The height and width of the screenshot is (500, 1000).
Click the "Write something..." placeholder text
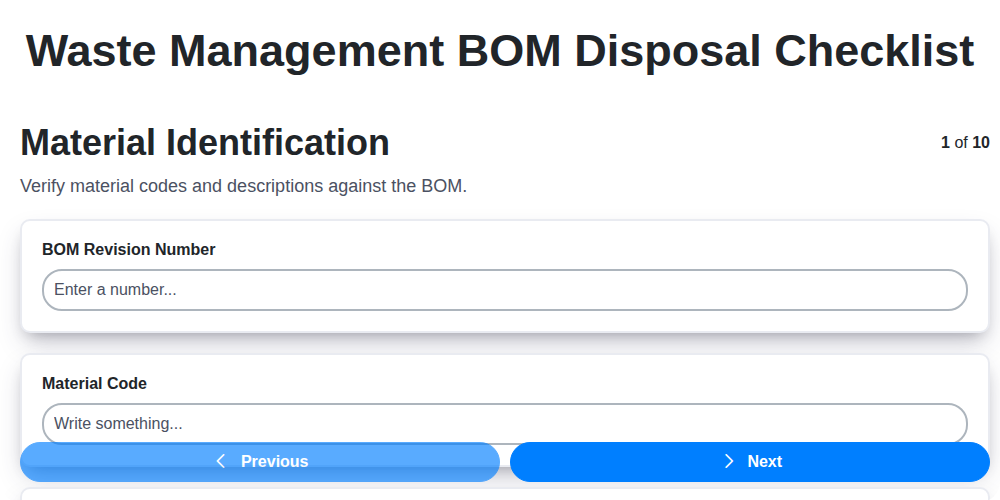coord(118,423)
